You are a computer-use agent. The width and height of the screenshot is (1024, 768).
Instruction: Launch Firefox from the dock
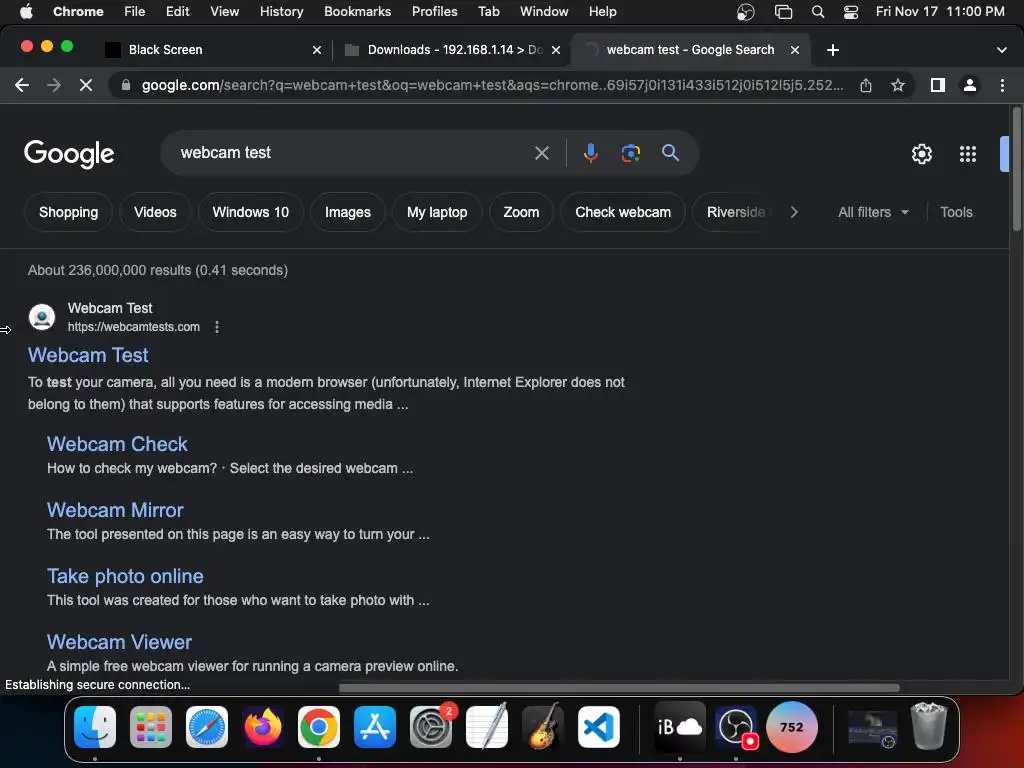(263, 727)
